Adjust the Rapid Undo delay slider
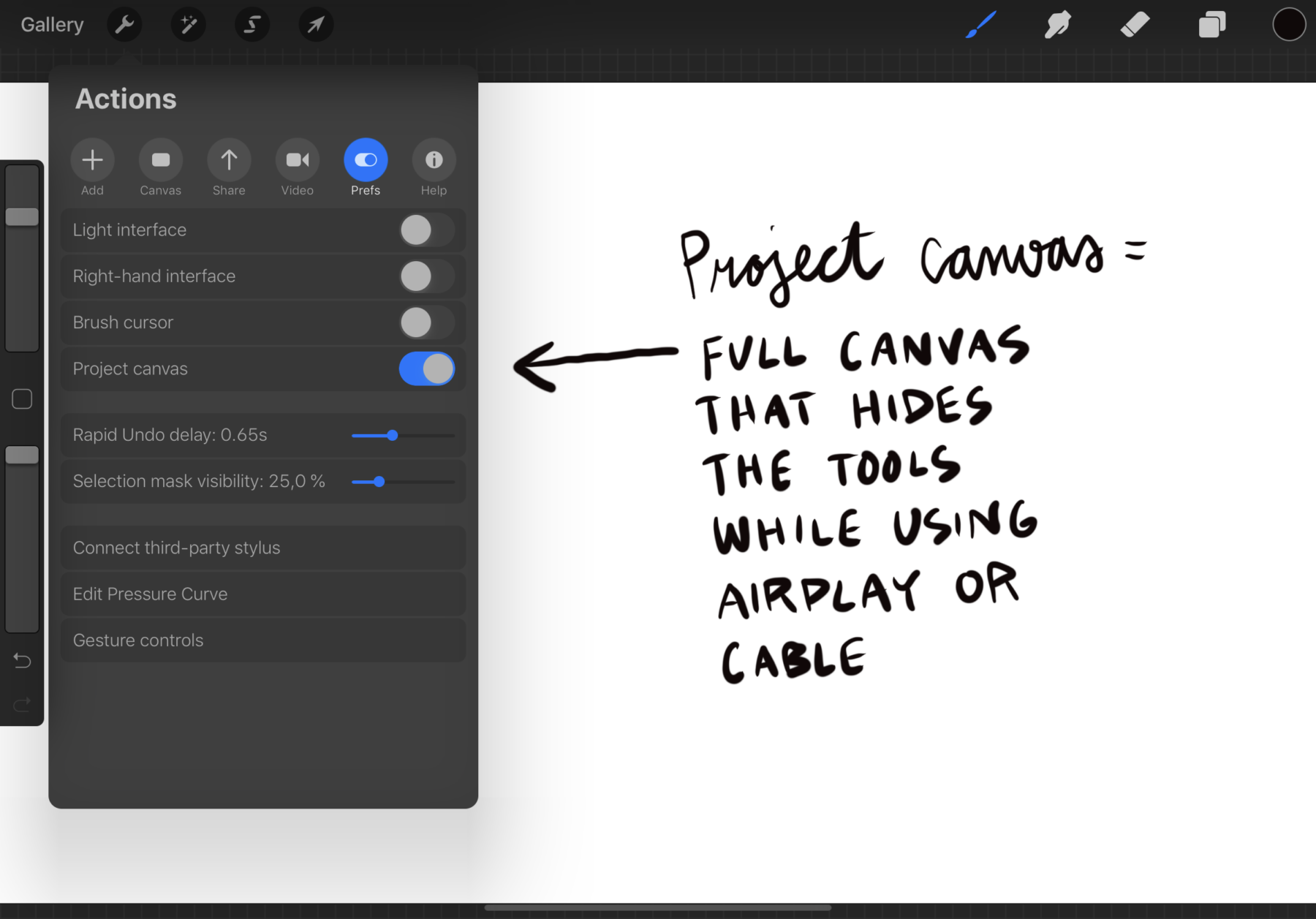This screenshot has height=919, width=1316. [x=403, y=435]
